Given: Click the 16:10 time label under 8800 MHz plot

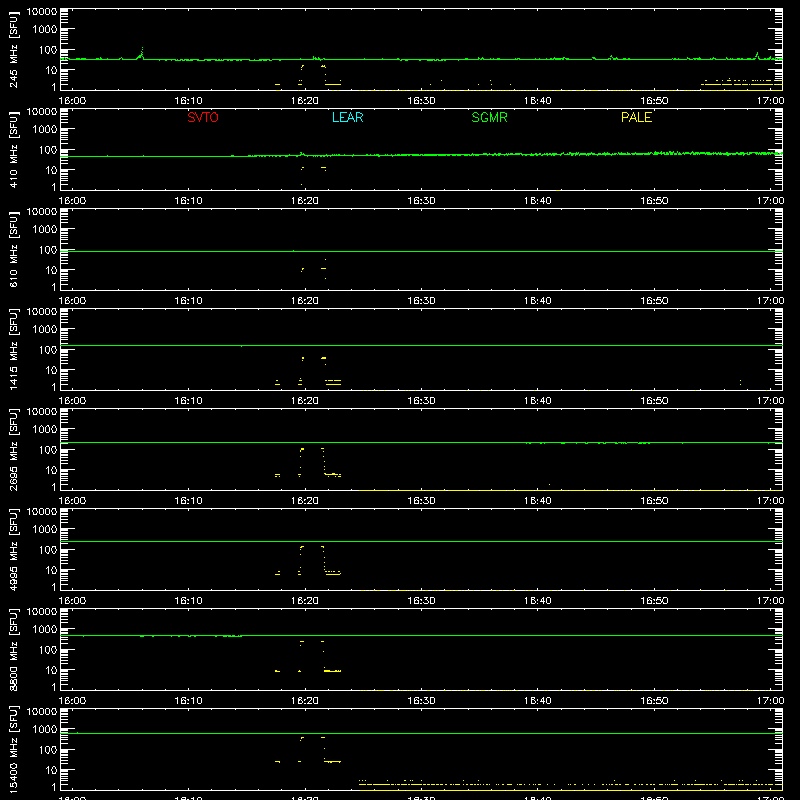Looking at the screenshot, I should click(x=188, y=701).
